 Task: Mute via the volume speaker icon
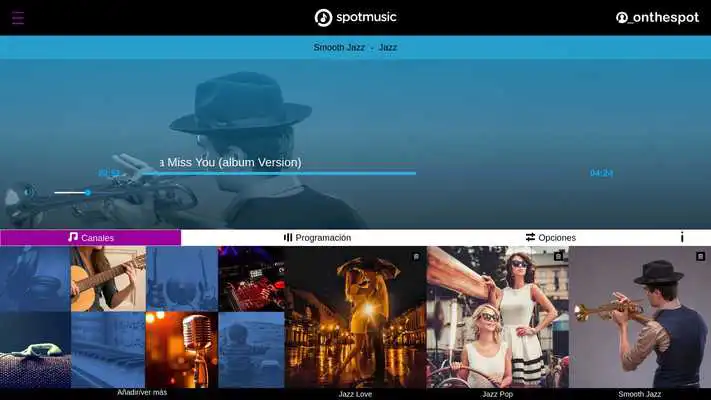click(29, 192)
